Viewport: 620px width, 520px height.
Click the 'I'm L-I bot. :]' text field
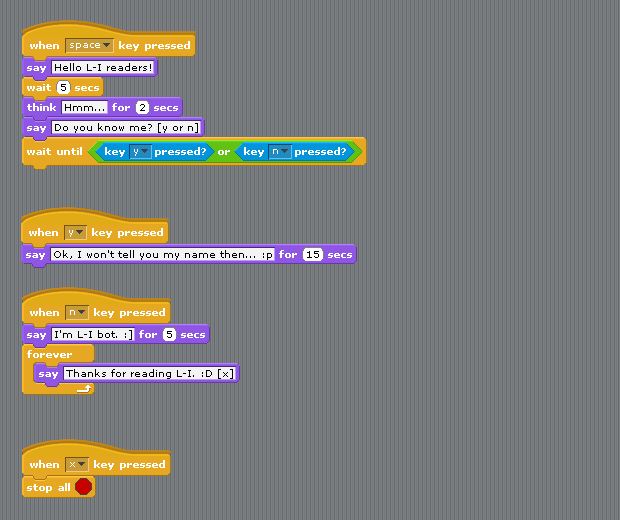click(x=93, y=335)
